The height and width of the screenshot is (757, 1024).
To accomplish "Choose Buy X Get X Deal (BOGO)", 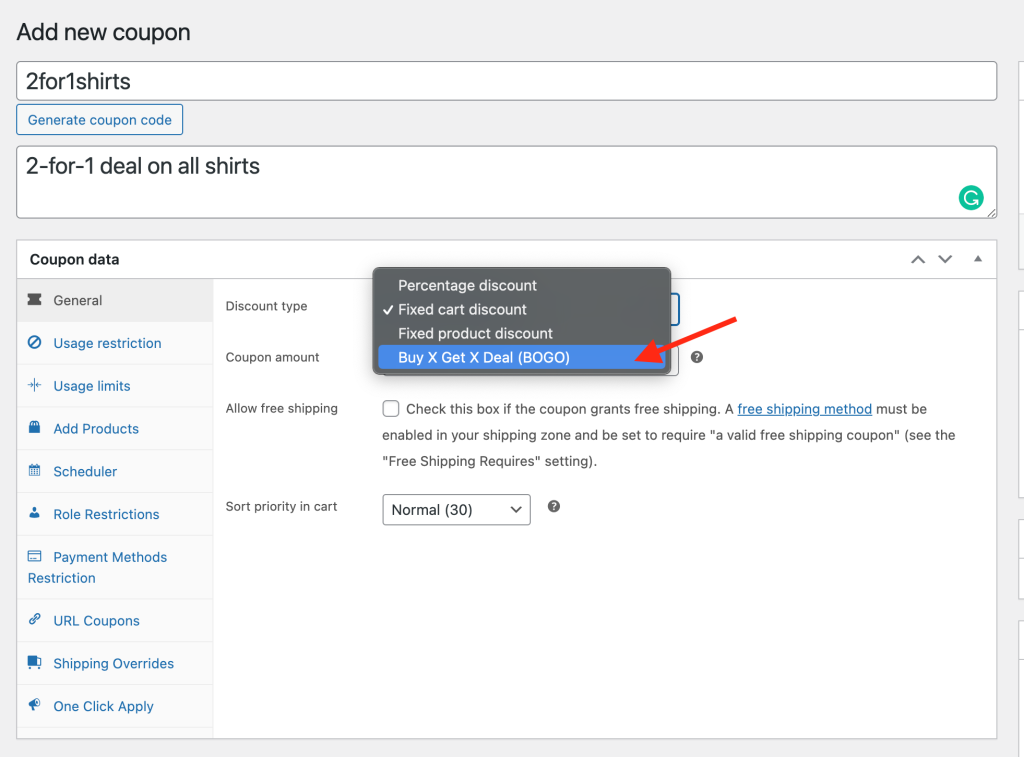I will pyautogui.click(x=522, y=357).
